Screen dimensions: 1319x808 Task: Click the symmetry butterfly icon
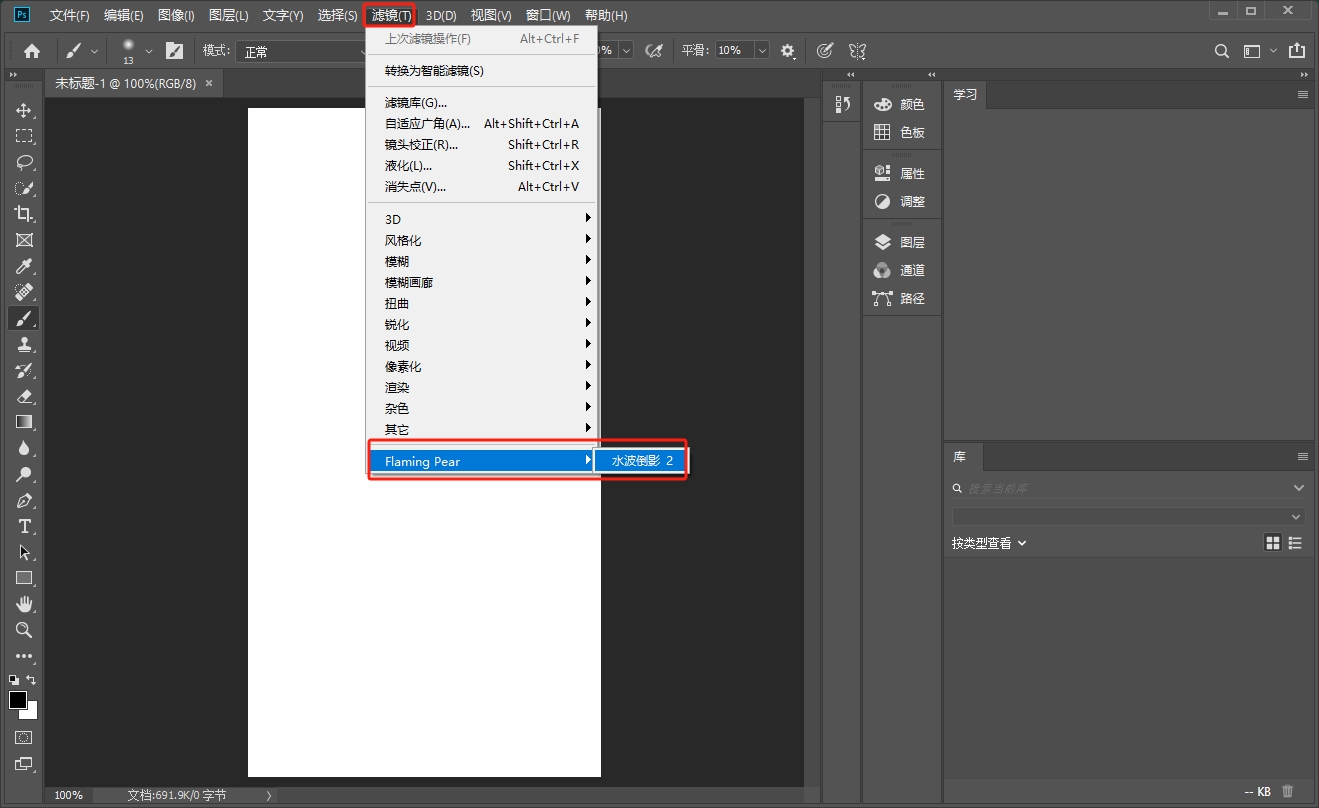(857, 50)
